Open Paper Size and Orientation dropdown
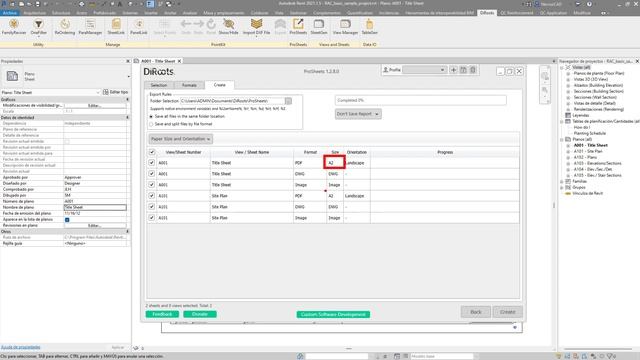The image size is (640, 360). (x=180, y=139)
